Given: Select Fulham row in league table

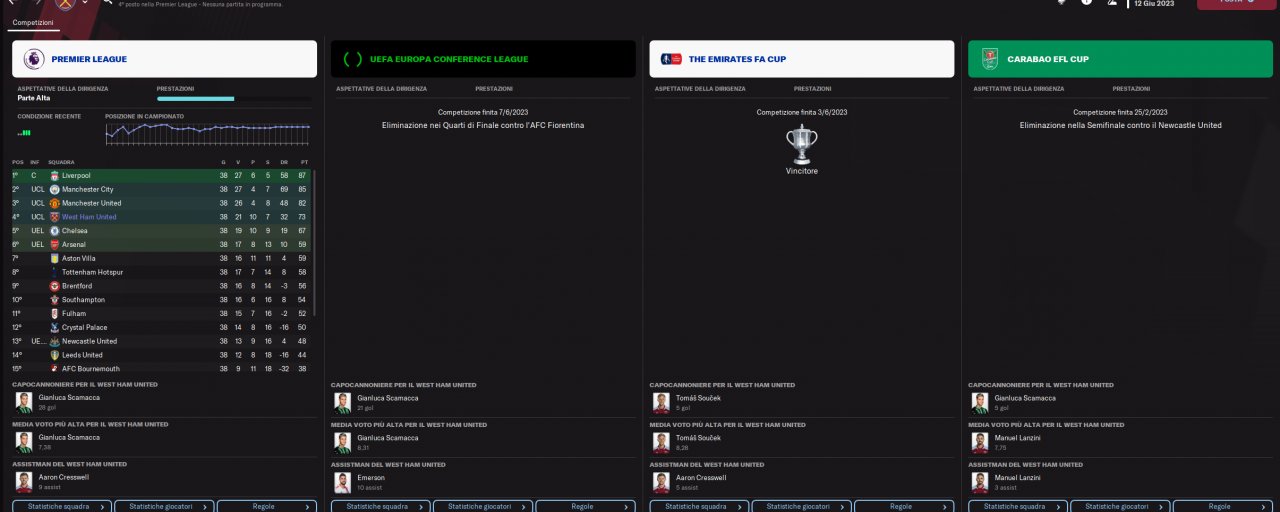Looking at the screenshot, I should coord(161,314).
